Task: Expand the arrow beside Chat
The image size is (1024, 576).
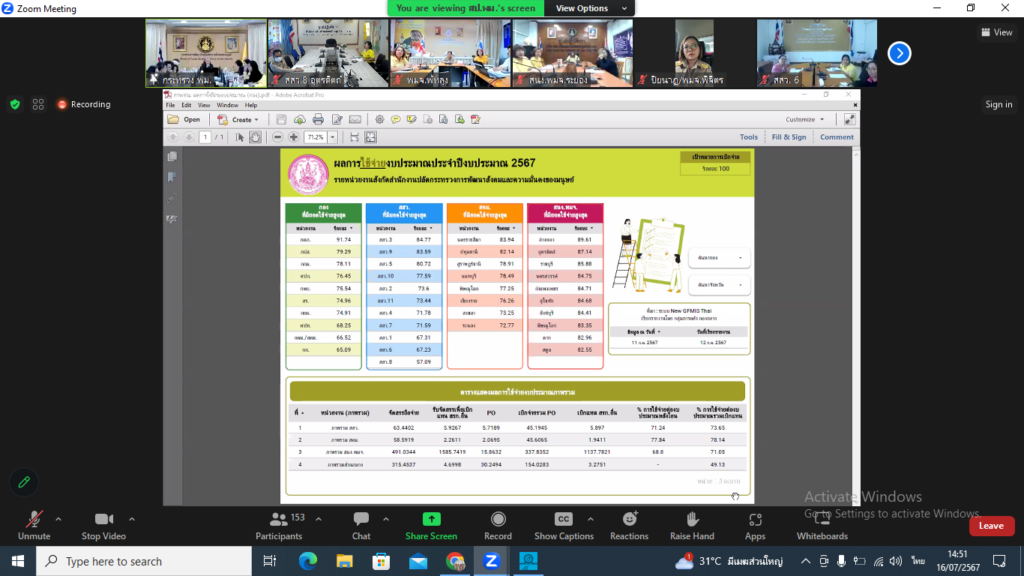Action: point(386,519)
